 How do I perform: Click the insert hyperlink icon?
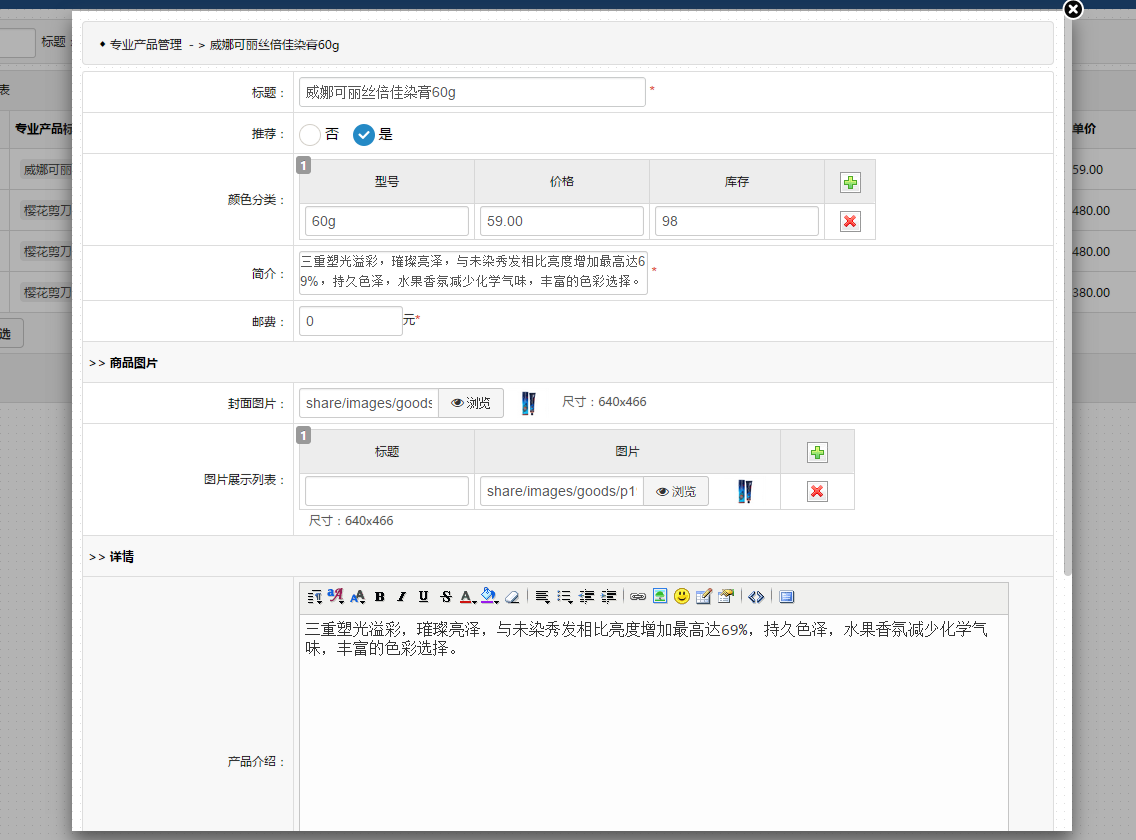[x=638, y=597]
